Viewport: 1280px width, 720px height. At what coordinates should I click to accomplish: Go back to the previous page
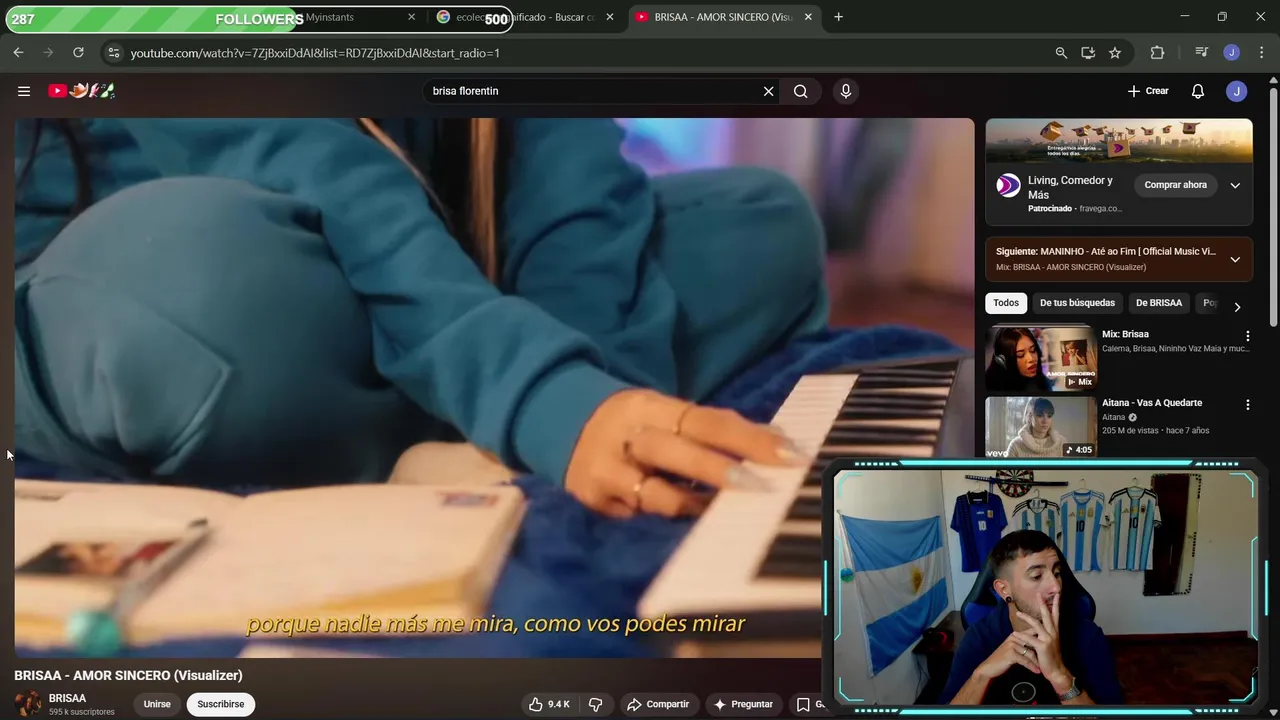pos(18,52)
